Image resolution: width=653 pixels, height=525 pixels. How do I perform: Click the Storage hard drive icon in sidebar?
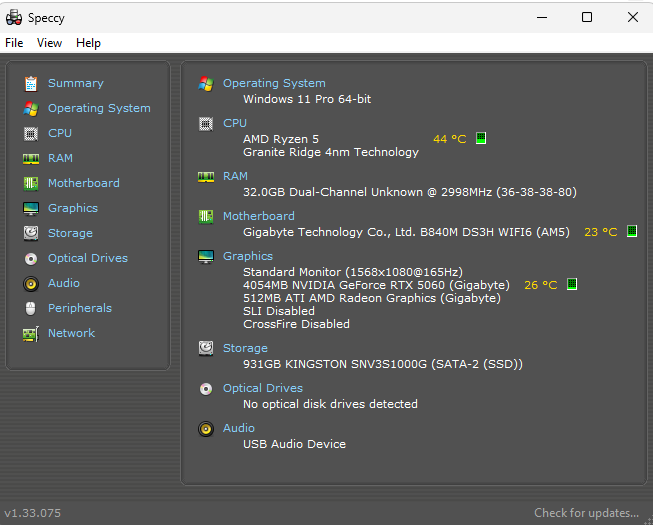(31, 234)
